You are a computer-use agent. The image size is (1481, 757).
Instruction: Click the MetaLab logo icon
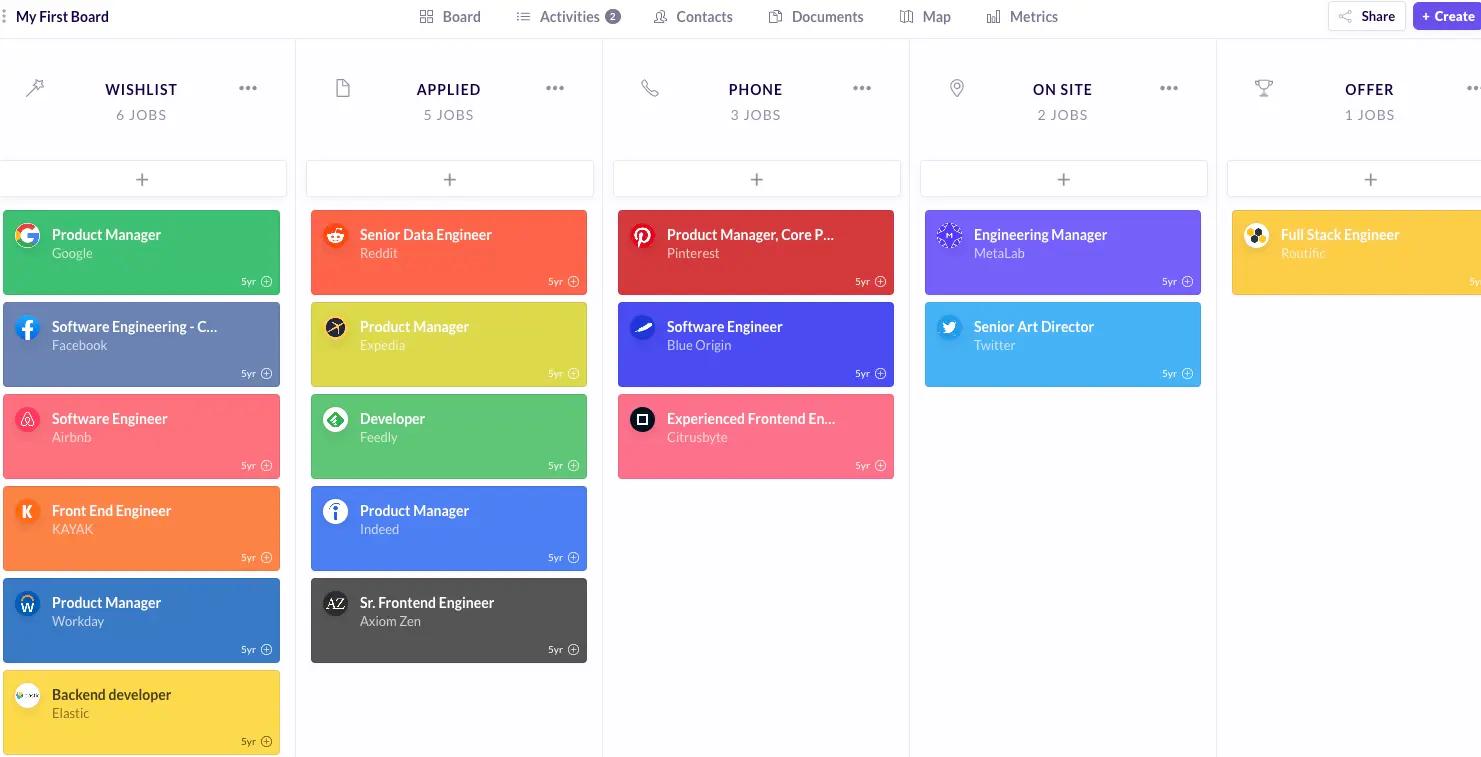coord(949,236)
